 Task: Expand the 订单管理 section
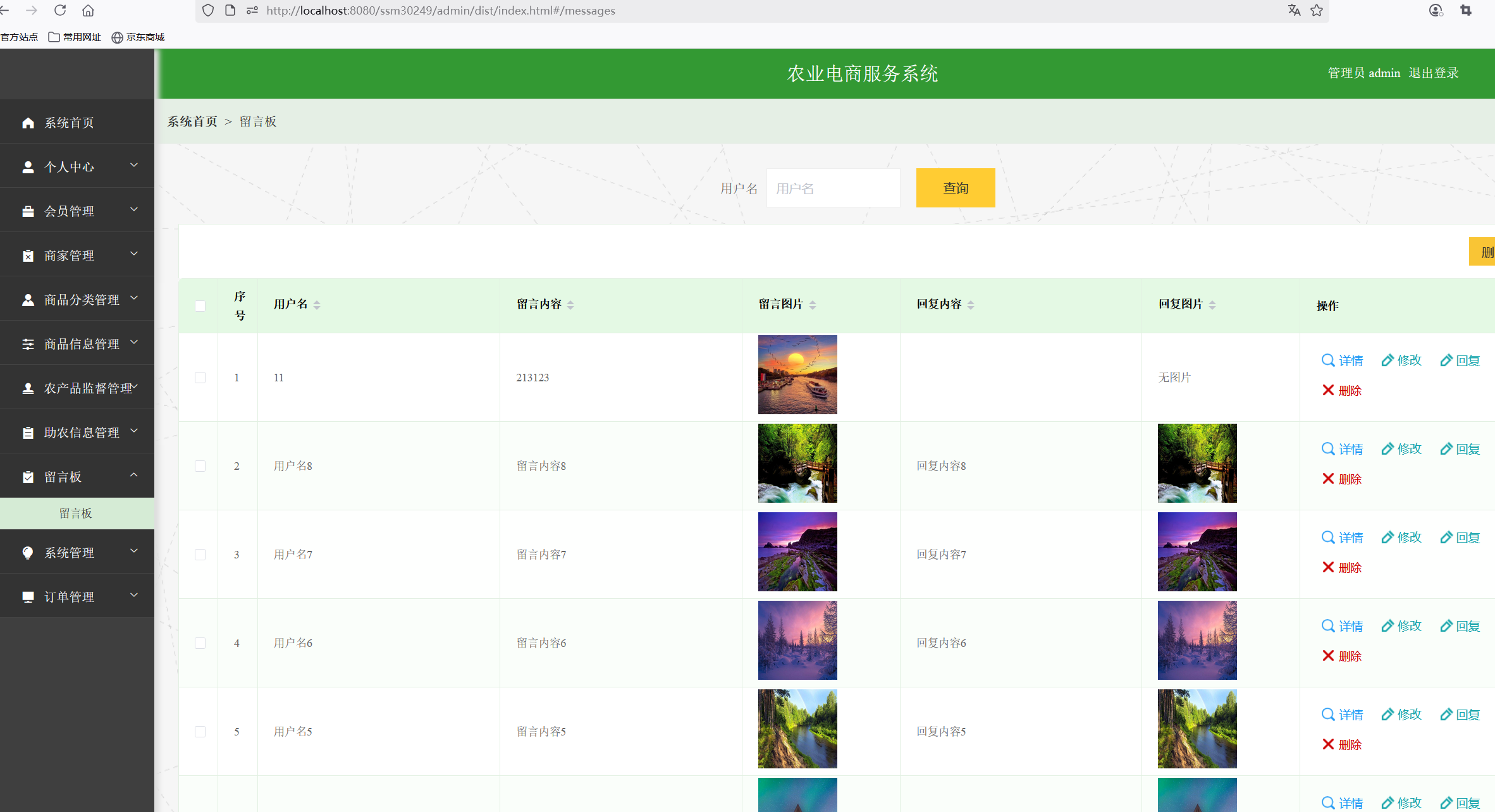click(77, 596)
